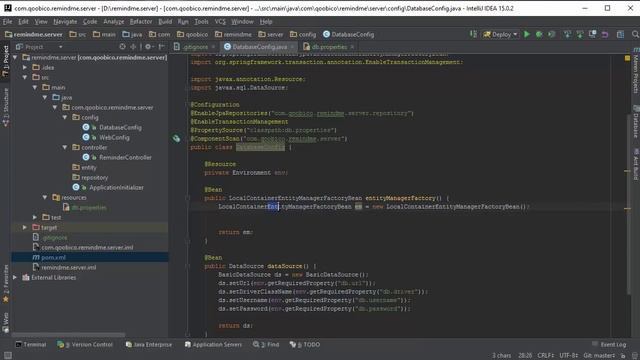
Task: Click the DatabaseConfig class icon in breadcrumb
Action: click(x=327, y=34)
